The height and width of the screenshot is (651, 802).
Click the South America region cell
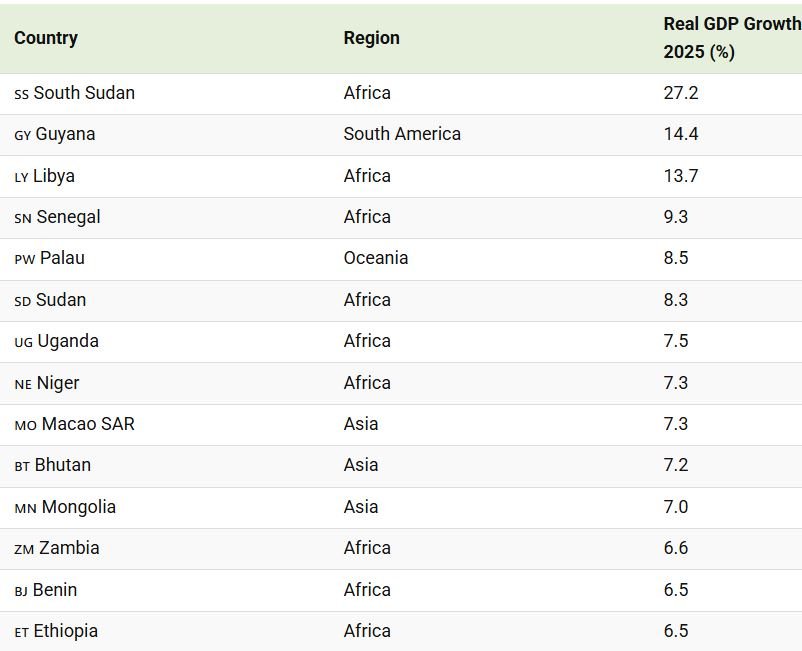click(x=402, y=134)
